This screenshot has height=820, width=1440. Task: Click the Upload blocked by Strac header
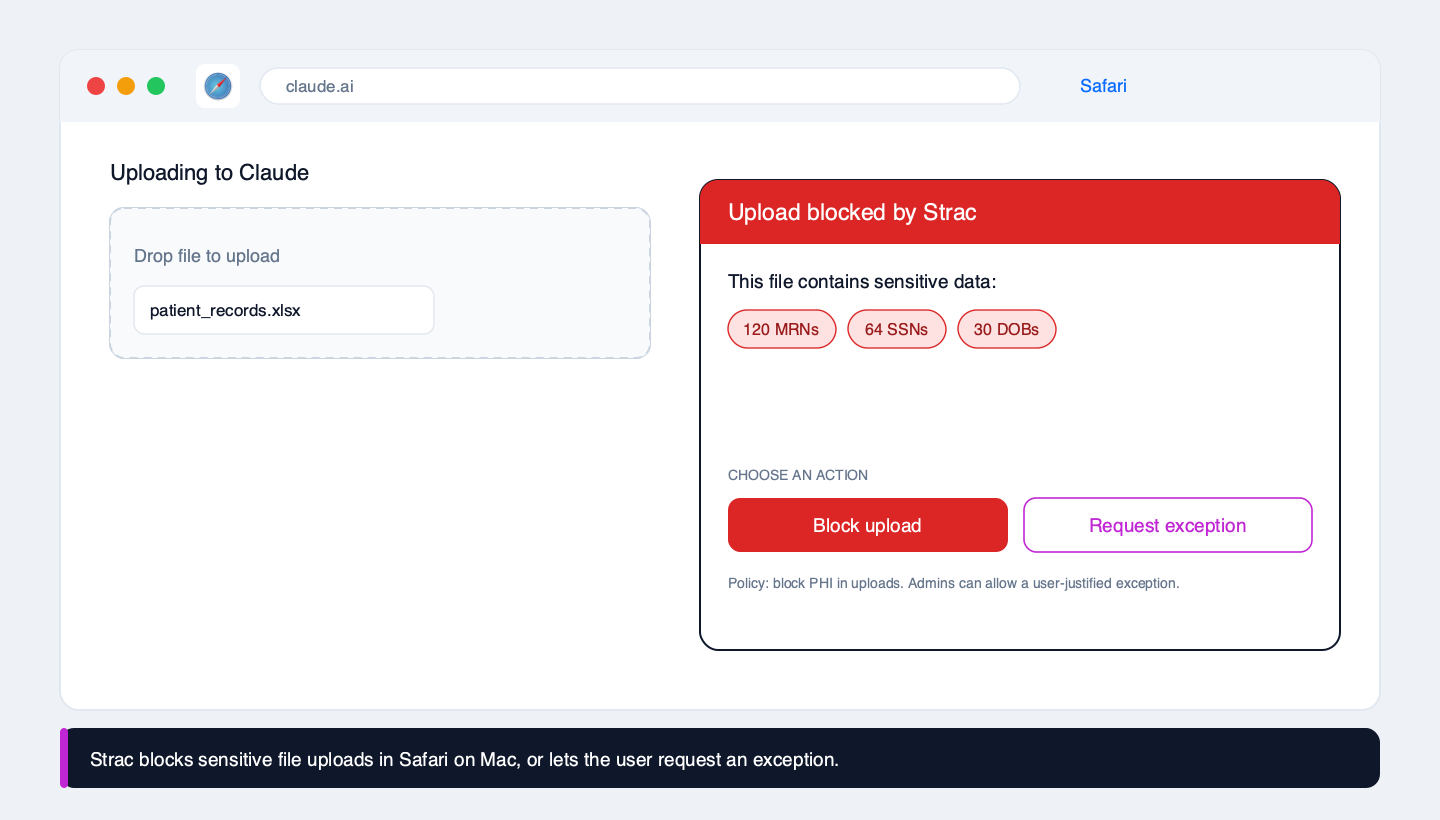pyautogui.click(x=1019, y=212)
